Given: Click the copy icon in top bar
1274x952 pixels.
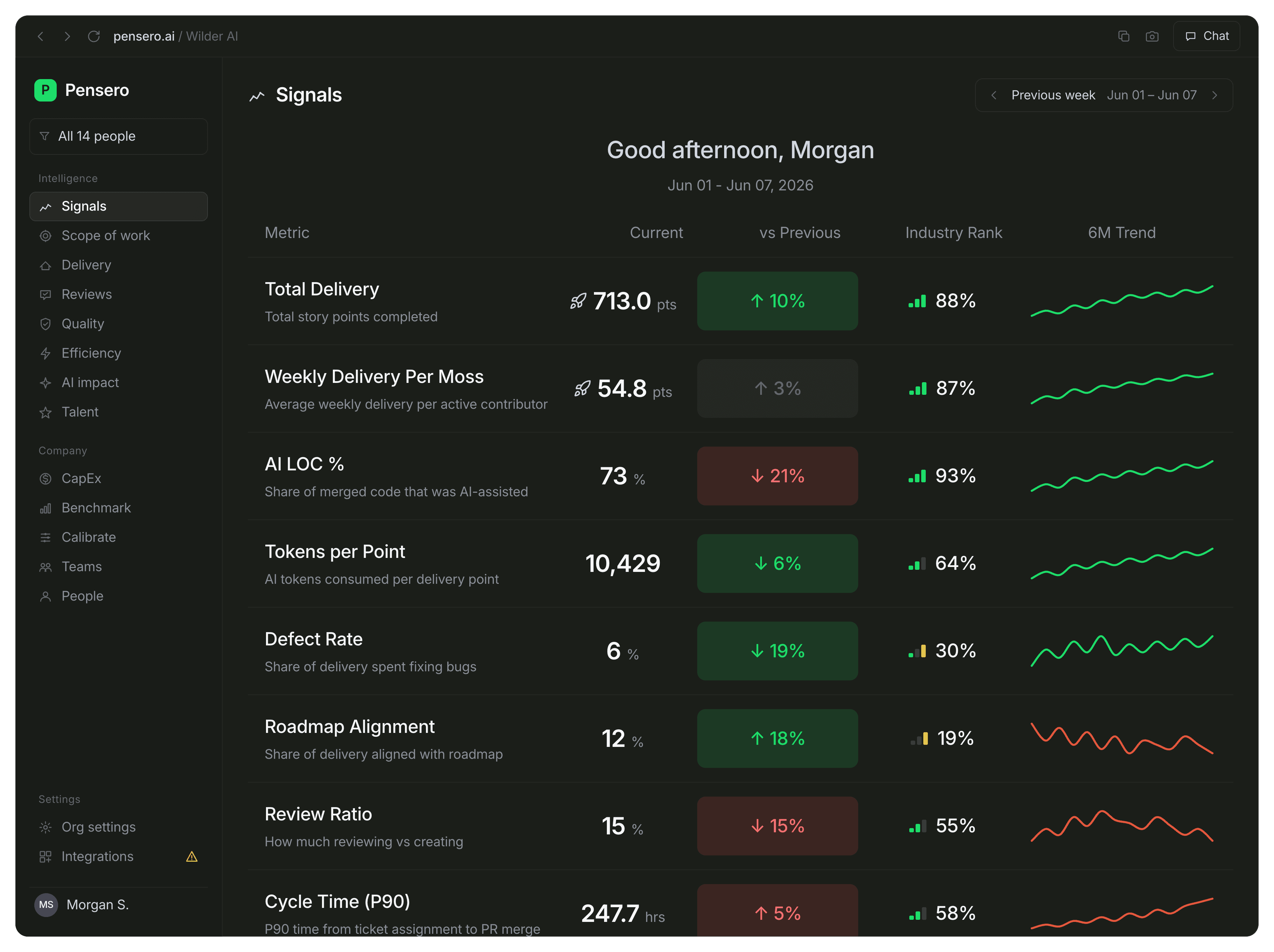Looking at the screenshot, I should [x=1123, y=36].
